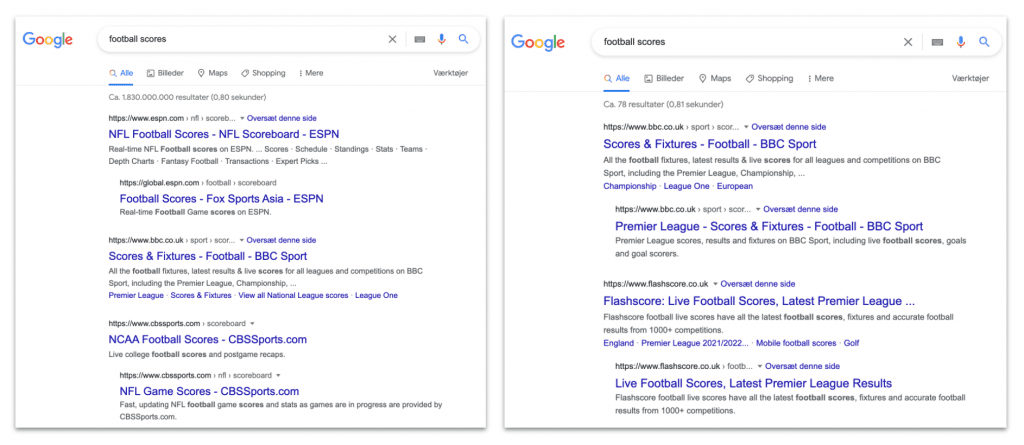Viewport: 1024px width, 445px height.
Task: Switch to the Billeder tab in the left window
Action: coord(165,73)
